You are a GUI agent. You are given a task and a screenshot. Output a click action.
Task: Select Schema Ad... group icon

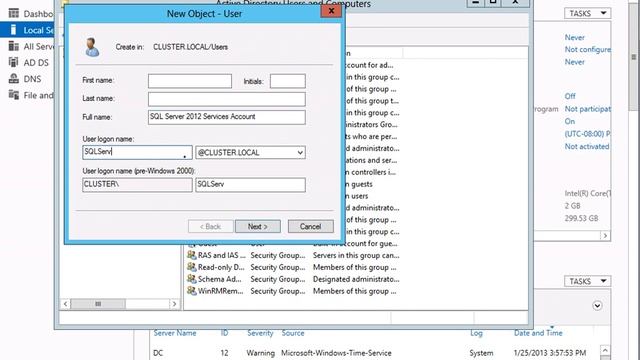click(x=191, y=279)
